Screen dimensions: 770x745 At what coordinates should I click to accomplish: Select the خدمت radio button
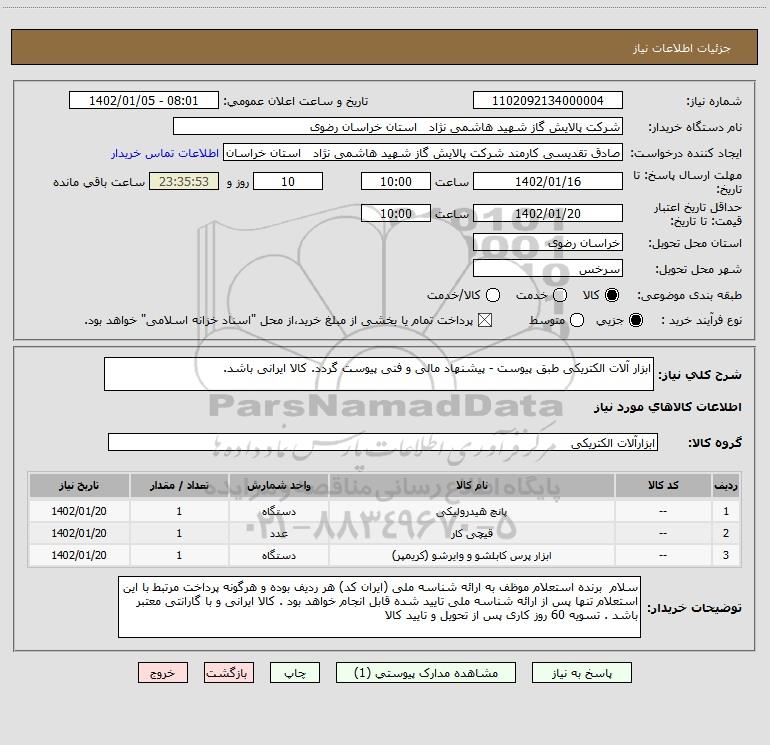560,295
